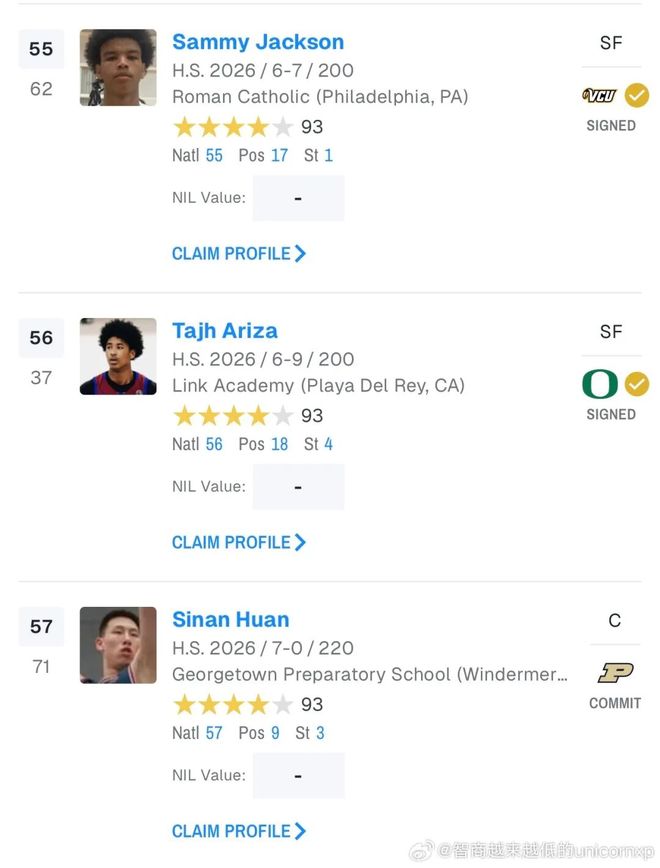Image resolution: width=660 pixels, height=868 pixels.
Task: Click Sinan Huan's star rating
Action: (233, 705)
